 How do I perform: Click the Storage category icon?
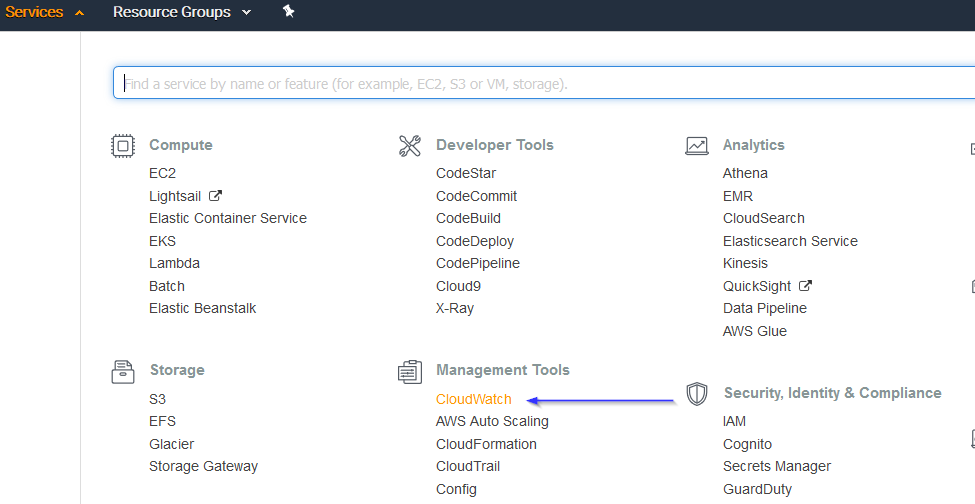tap(122, 372)
